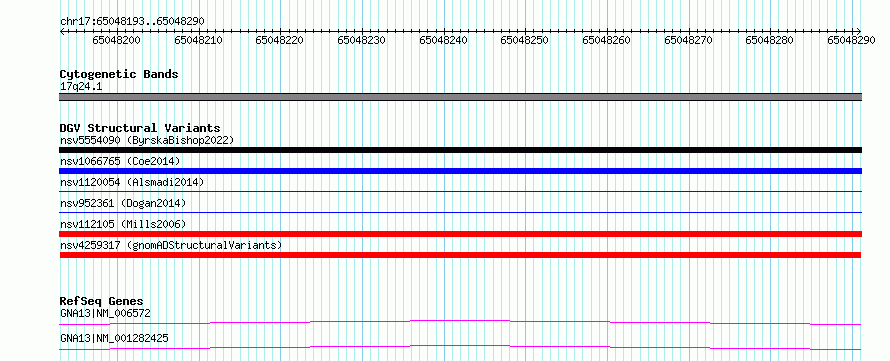Open the Cytogenetic Bands track title
890x361 pixels.
pyautogui.click(x=119, y=74)
